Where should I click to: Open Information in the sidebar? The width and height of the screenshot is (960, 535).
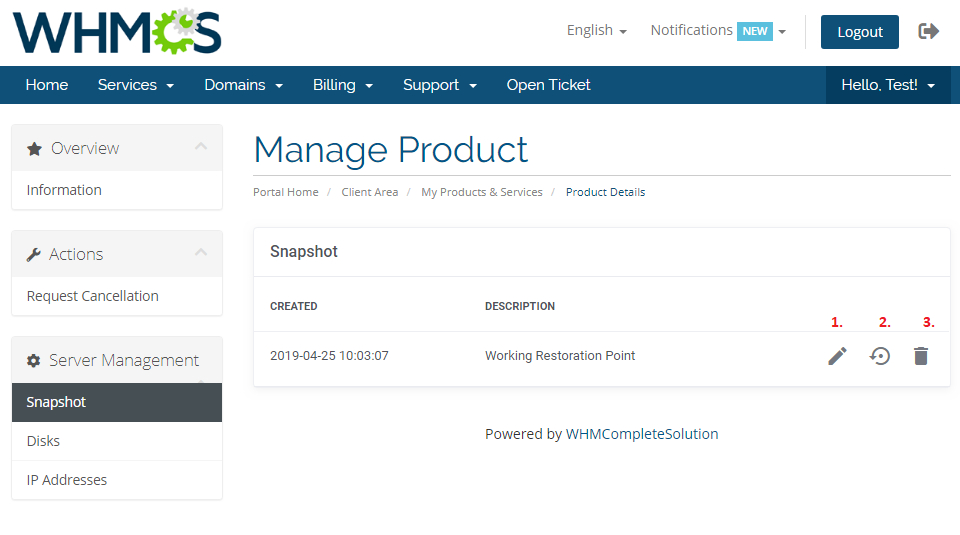point(117,190)
